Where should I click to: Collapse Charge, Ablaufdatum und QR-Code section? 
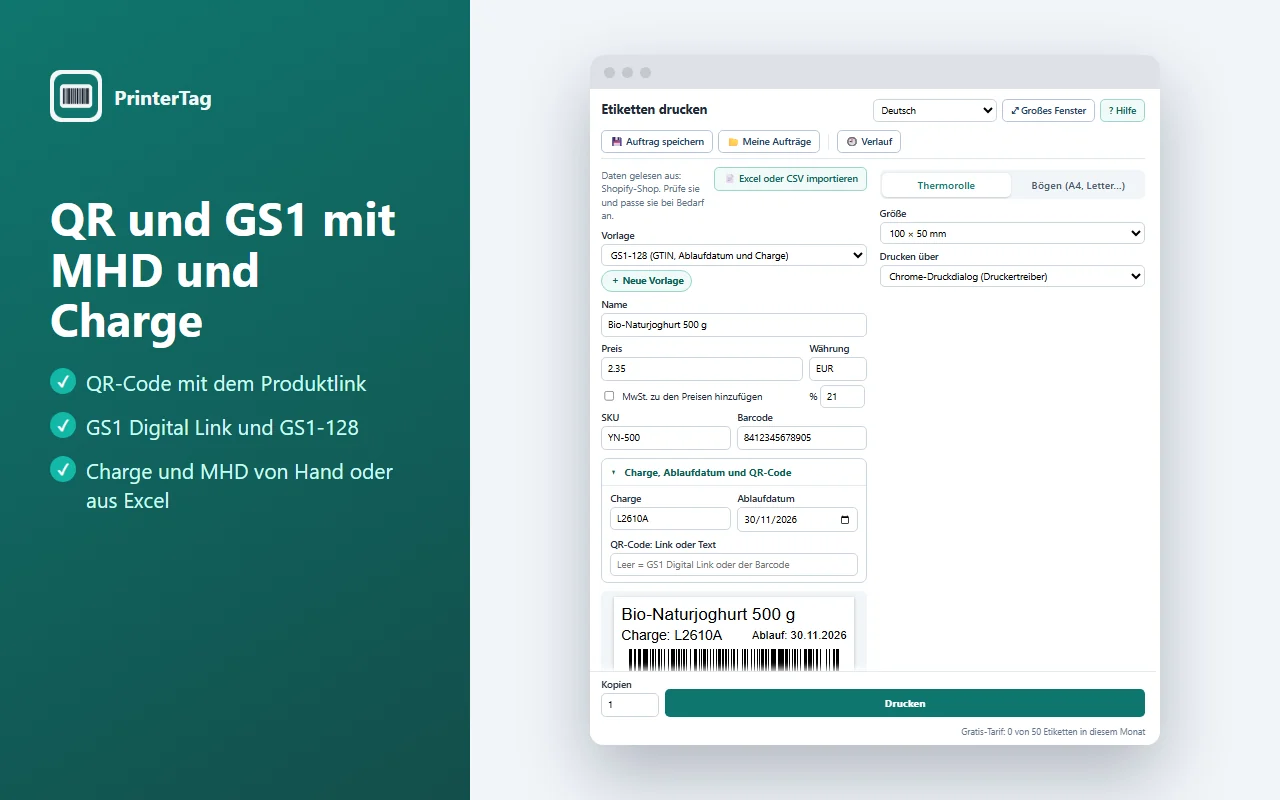(x=734, y=472)
